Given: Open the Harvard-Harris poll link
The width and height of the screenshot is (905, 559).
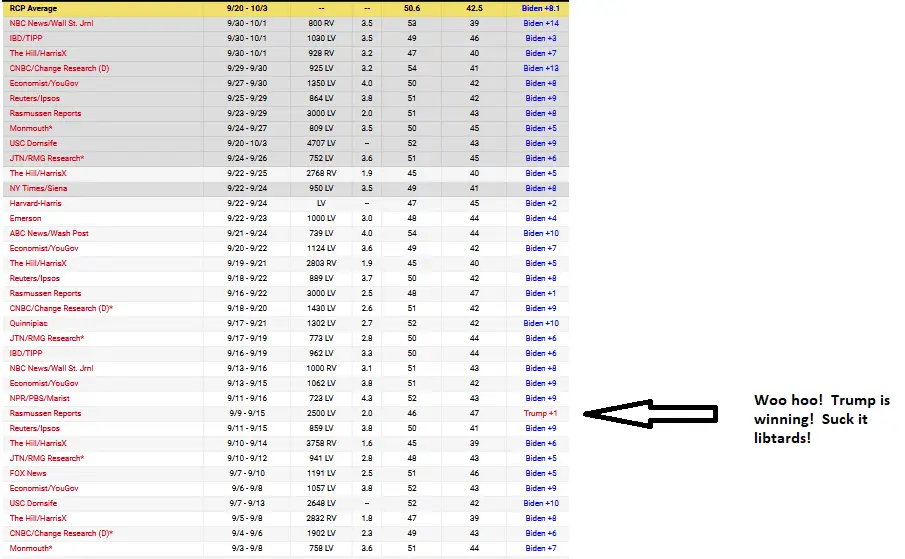Looking at the screenshot, I should click(35, 203).
